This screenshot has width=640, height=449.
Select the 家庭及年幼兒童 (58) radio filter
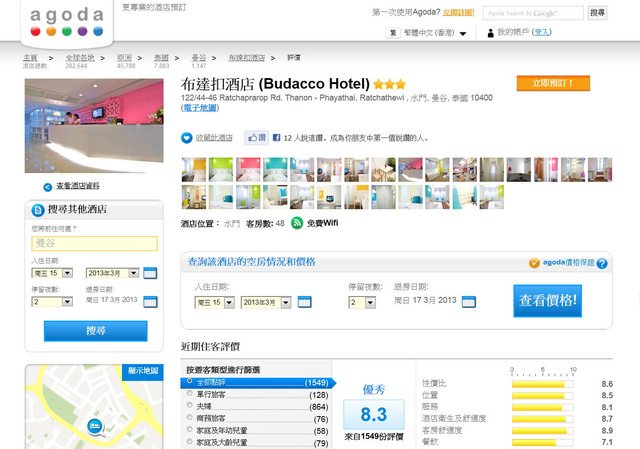[x=189, y=429]
